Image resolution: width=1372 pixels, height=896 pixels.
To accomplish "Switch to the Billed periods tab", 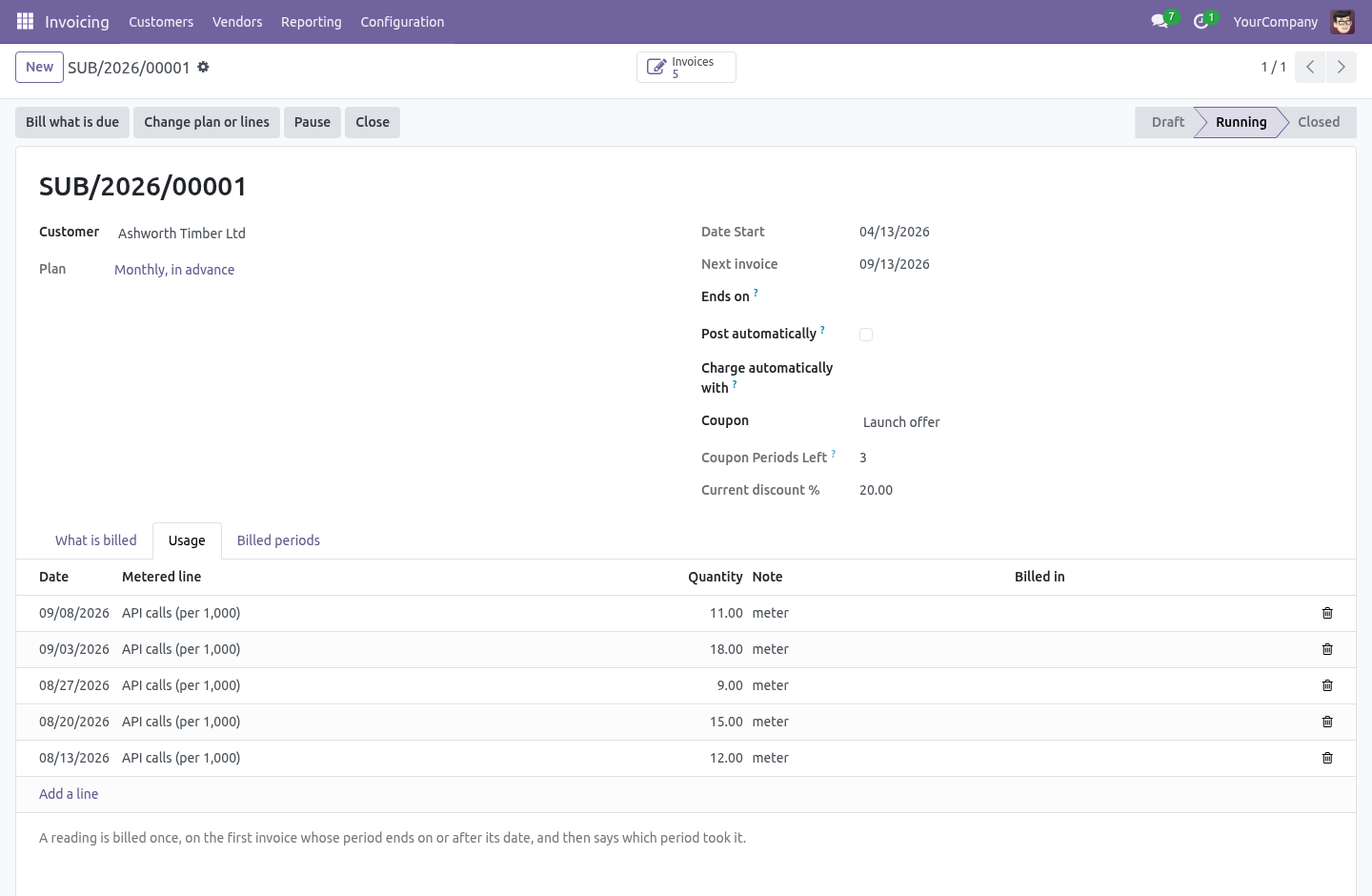I will [x=278, y=540].
